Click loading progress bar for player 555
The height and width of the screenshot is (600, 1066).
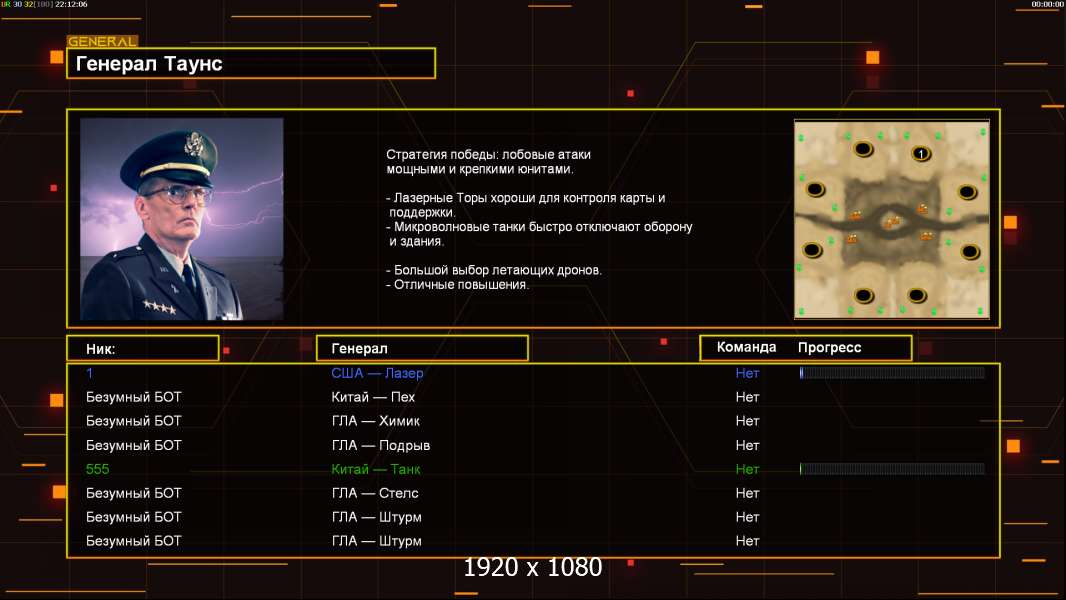point(892,469)
